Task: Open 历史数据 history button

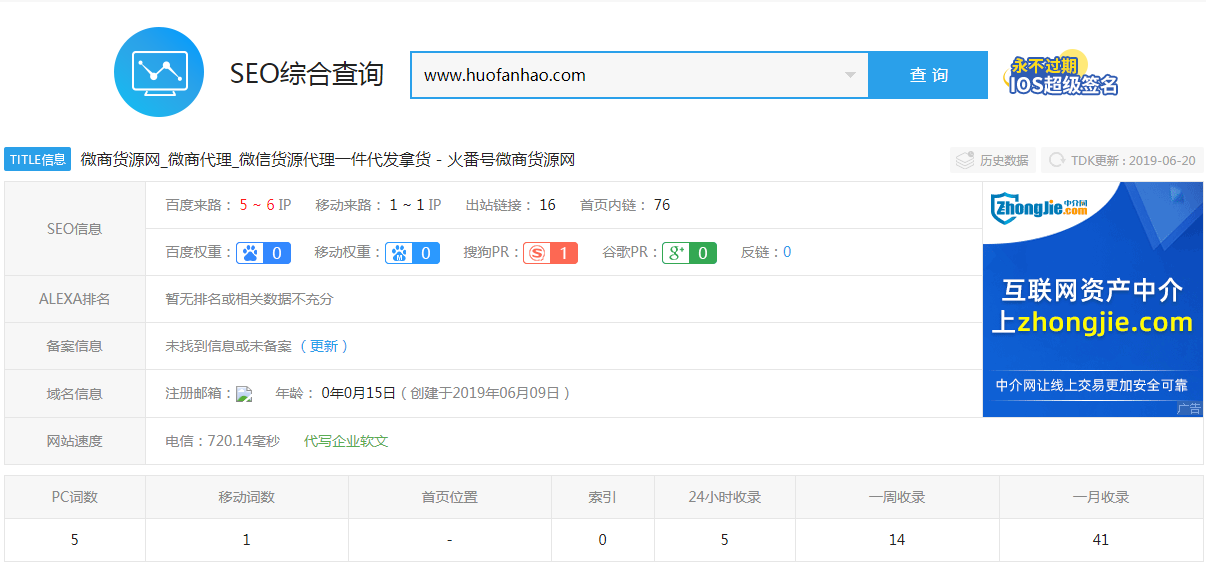Action: pyautogui.click(x=992, y=160)
